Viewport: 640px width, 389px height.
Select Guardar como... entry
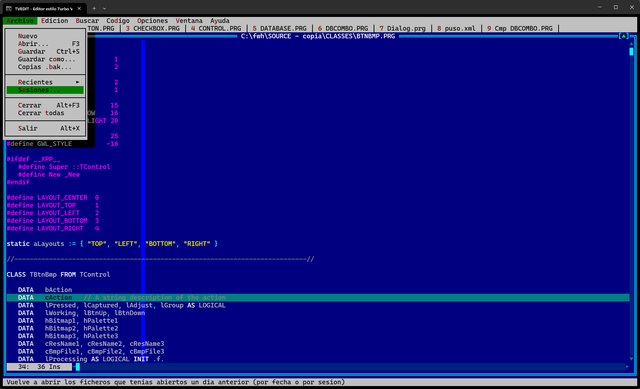coord(45,59)
